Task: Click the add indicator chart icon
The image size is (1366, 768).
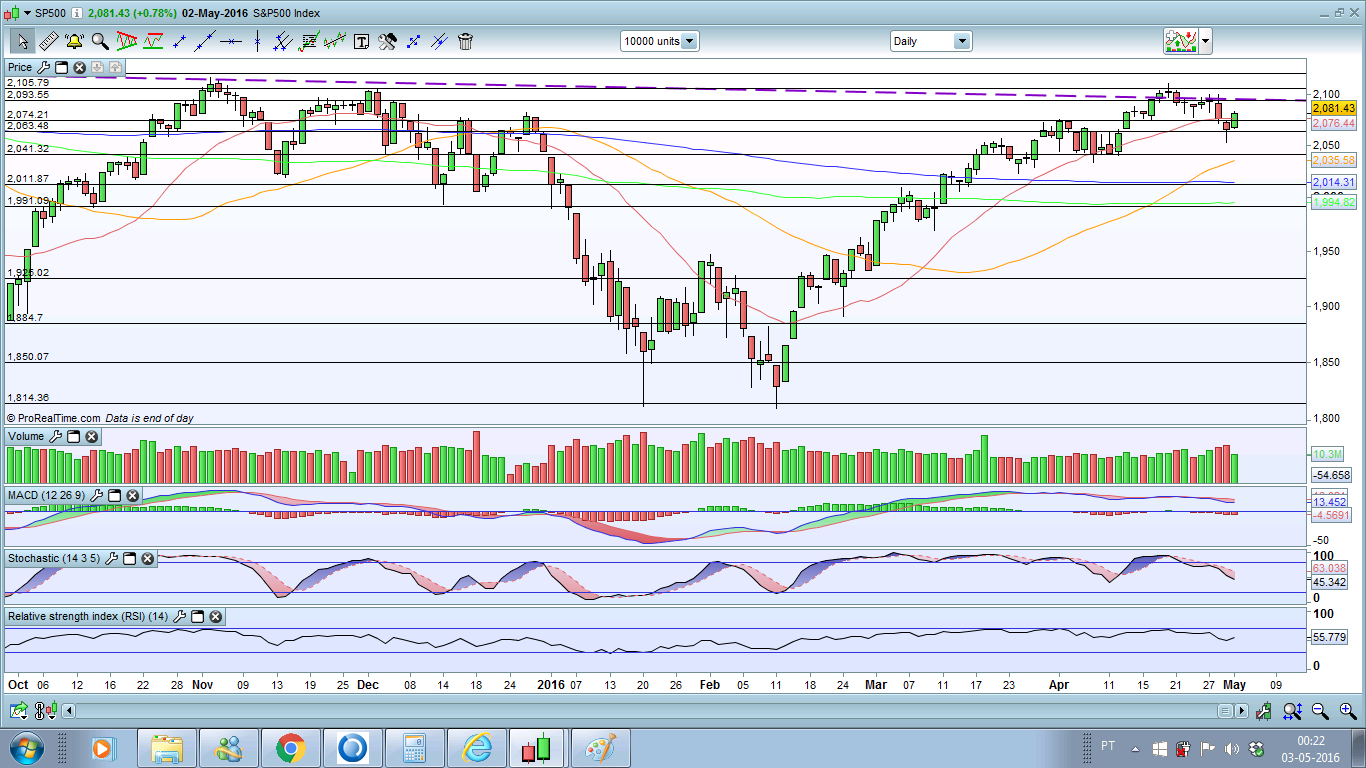Action: (x=1181, y=41)
